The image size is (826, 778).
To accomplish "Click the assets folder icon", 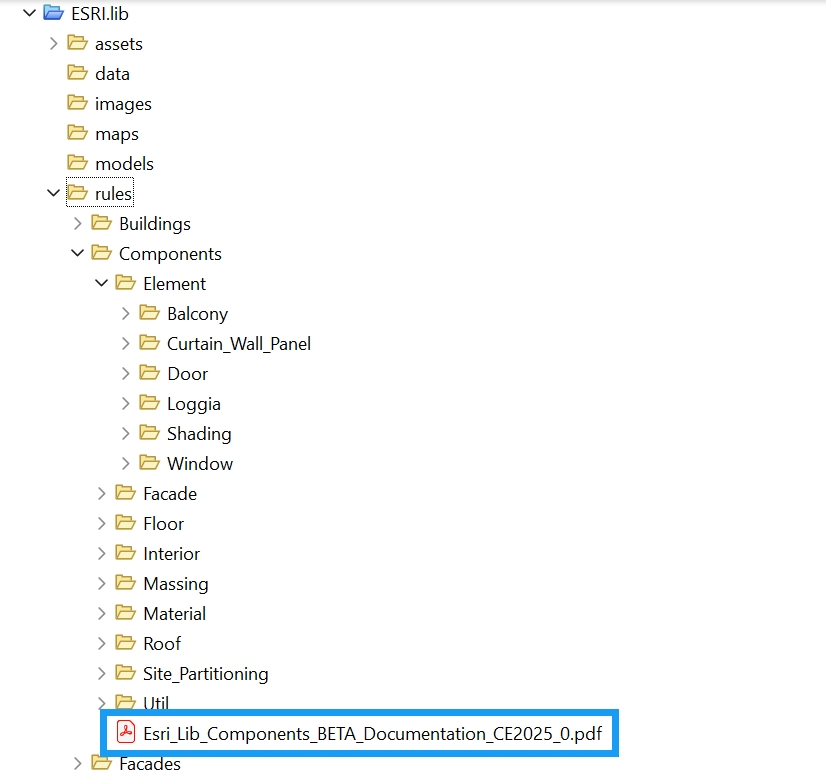I will 77,43.
